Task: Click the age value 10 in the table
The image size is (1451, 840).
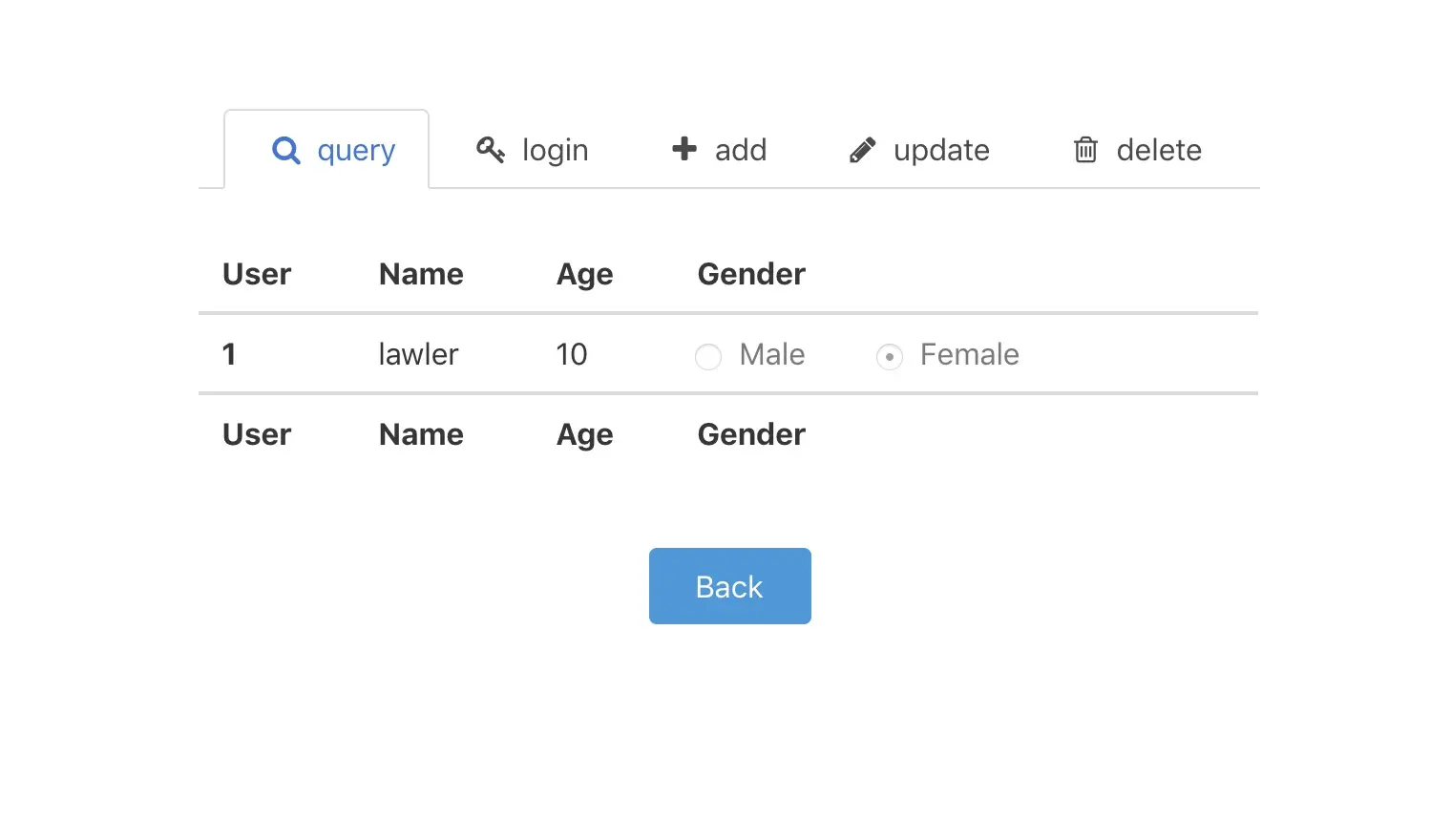Action: point(571,354)
